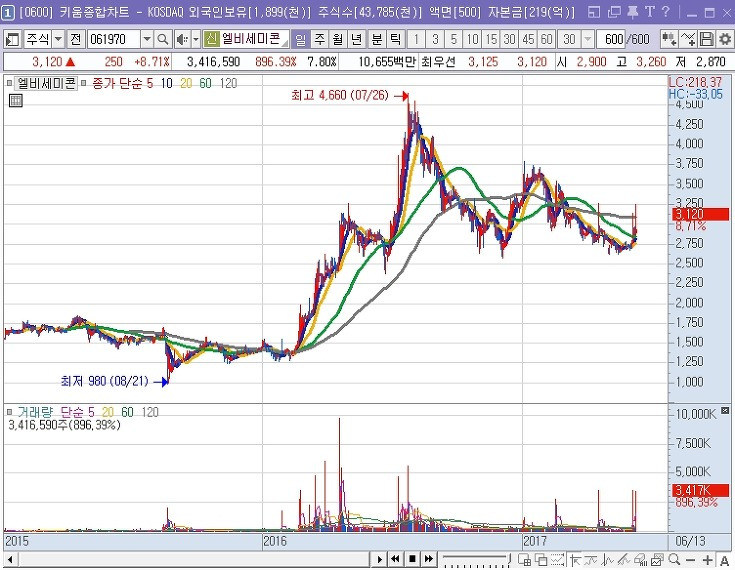Click the pin window icon in title bar
The width and height of the screenshot is (735, 570).
point(632,12)
